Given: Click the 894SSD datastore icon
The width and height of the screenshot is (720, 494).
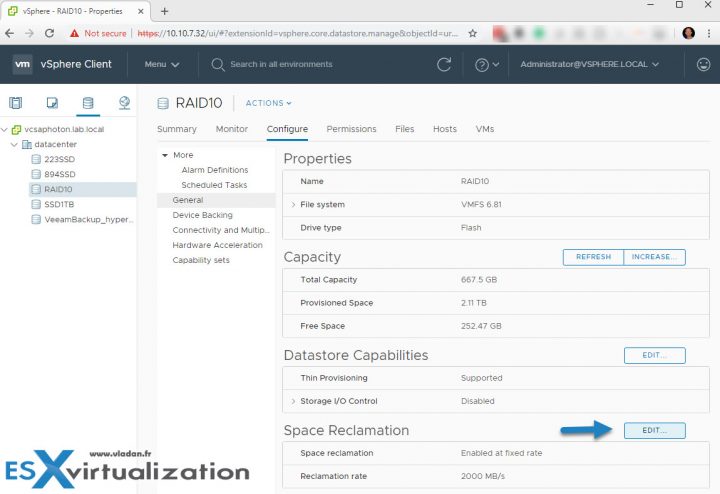Looking at the screenshot, I should tap(36, 174).
